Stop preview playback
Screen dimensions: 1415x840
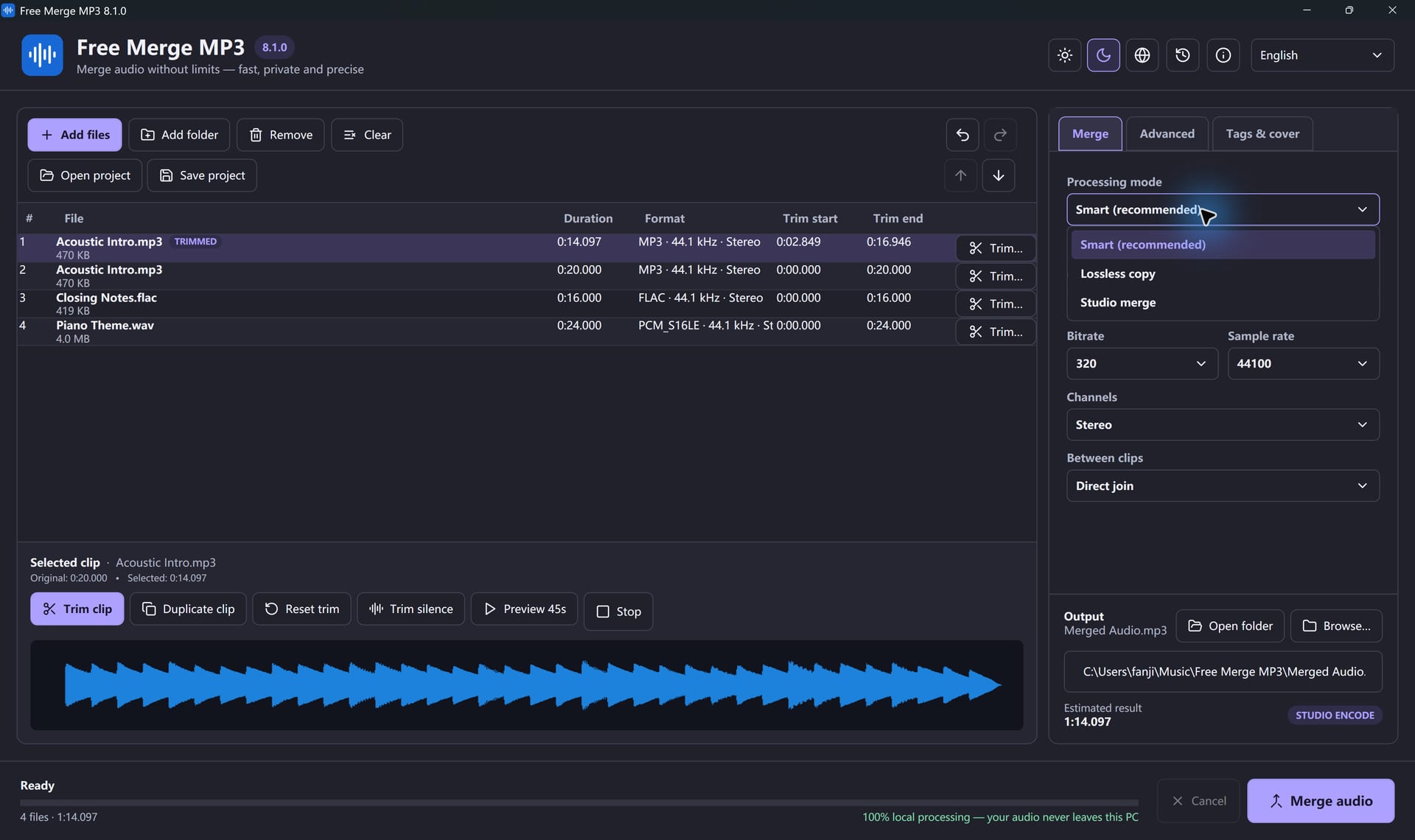tap(618, 612)
